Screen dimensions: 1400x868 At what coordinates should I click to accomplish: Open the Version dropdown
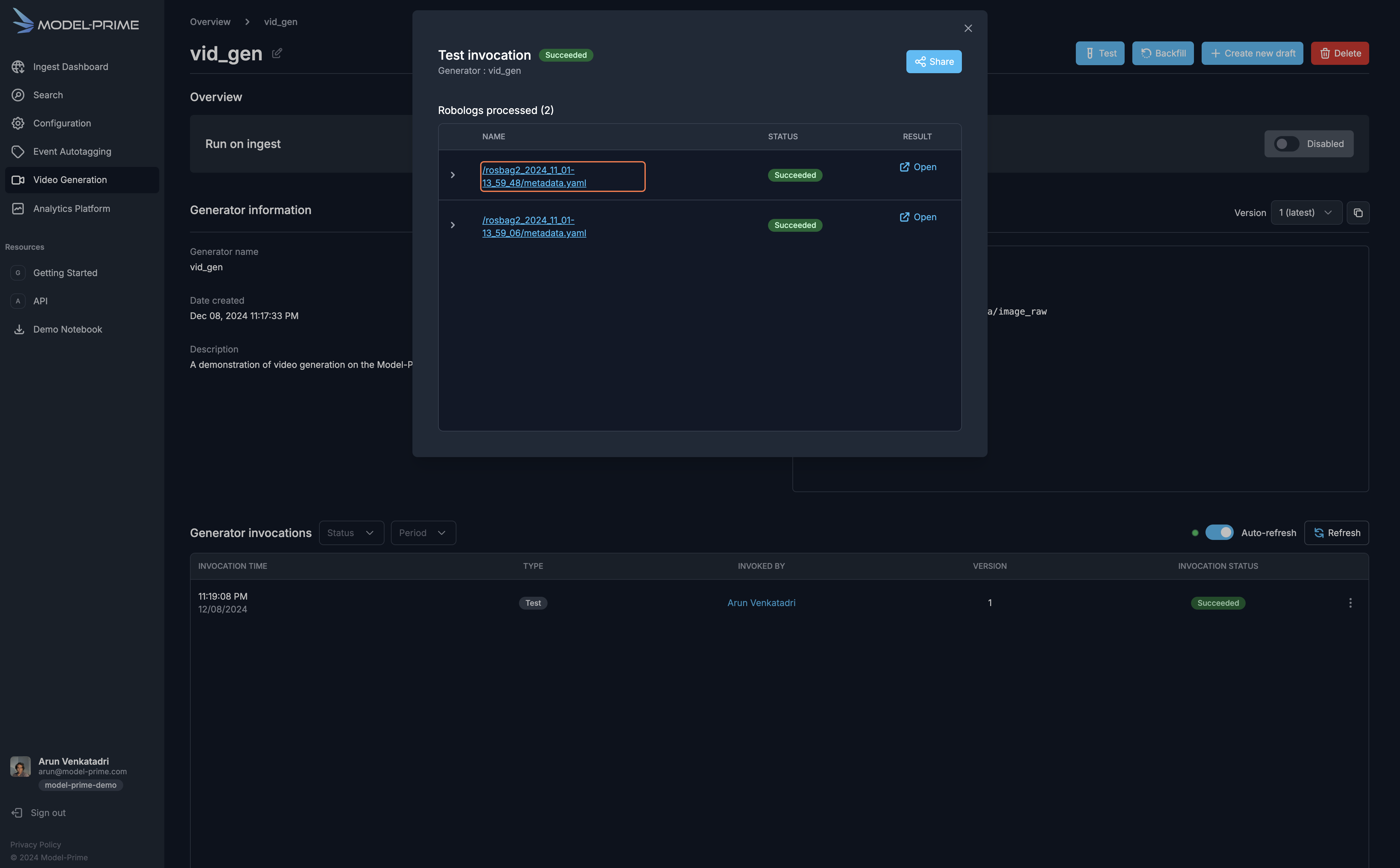[x=1306, y=213]
